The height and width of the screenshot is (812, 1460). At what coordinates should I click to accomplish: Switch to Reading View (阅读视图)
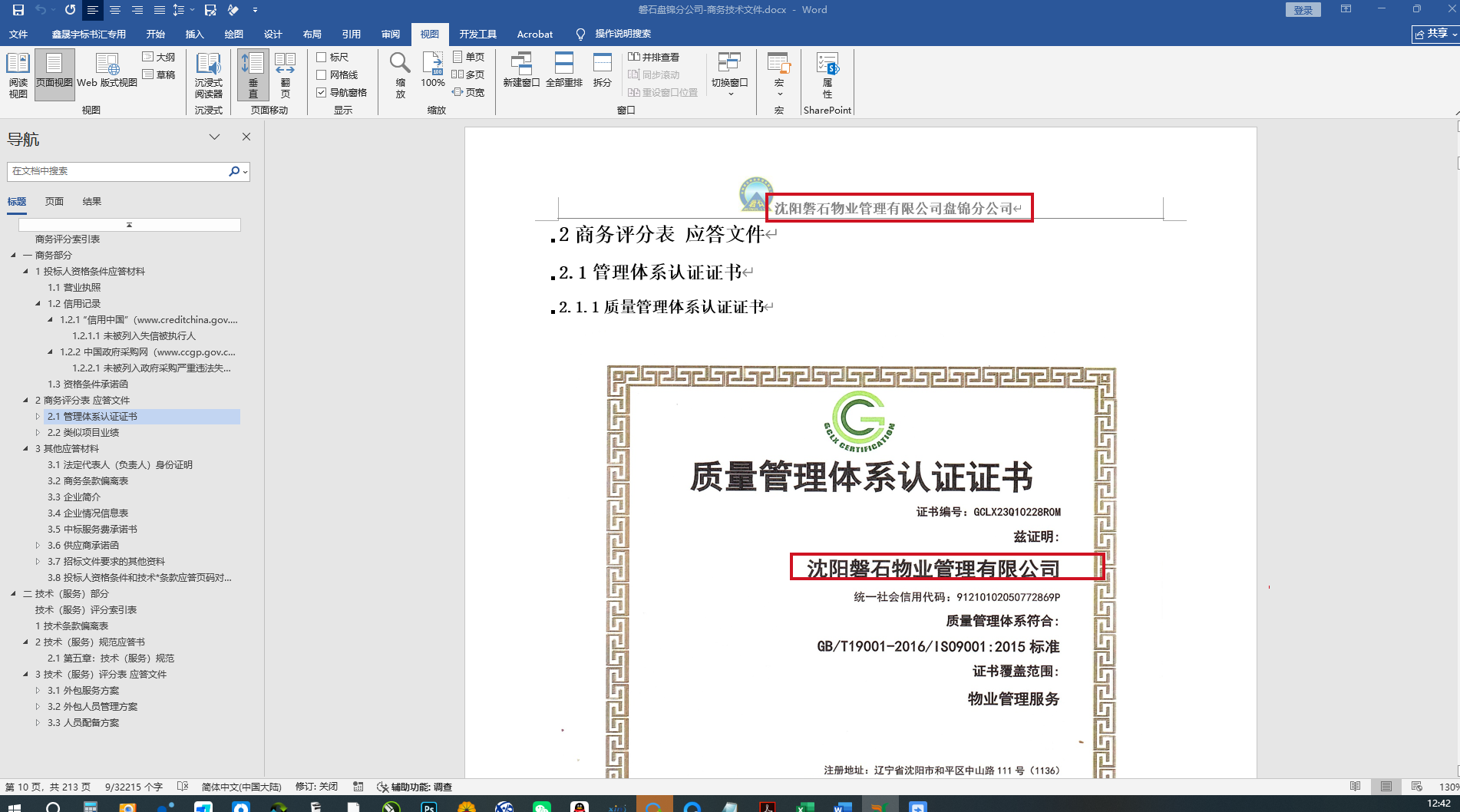[18, 74]
